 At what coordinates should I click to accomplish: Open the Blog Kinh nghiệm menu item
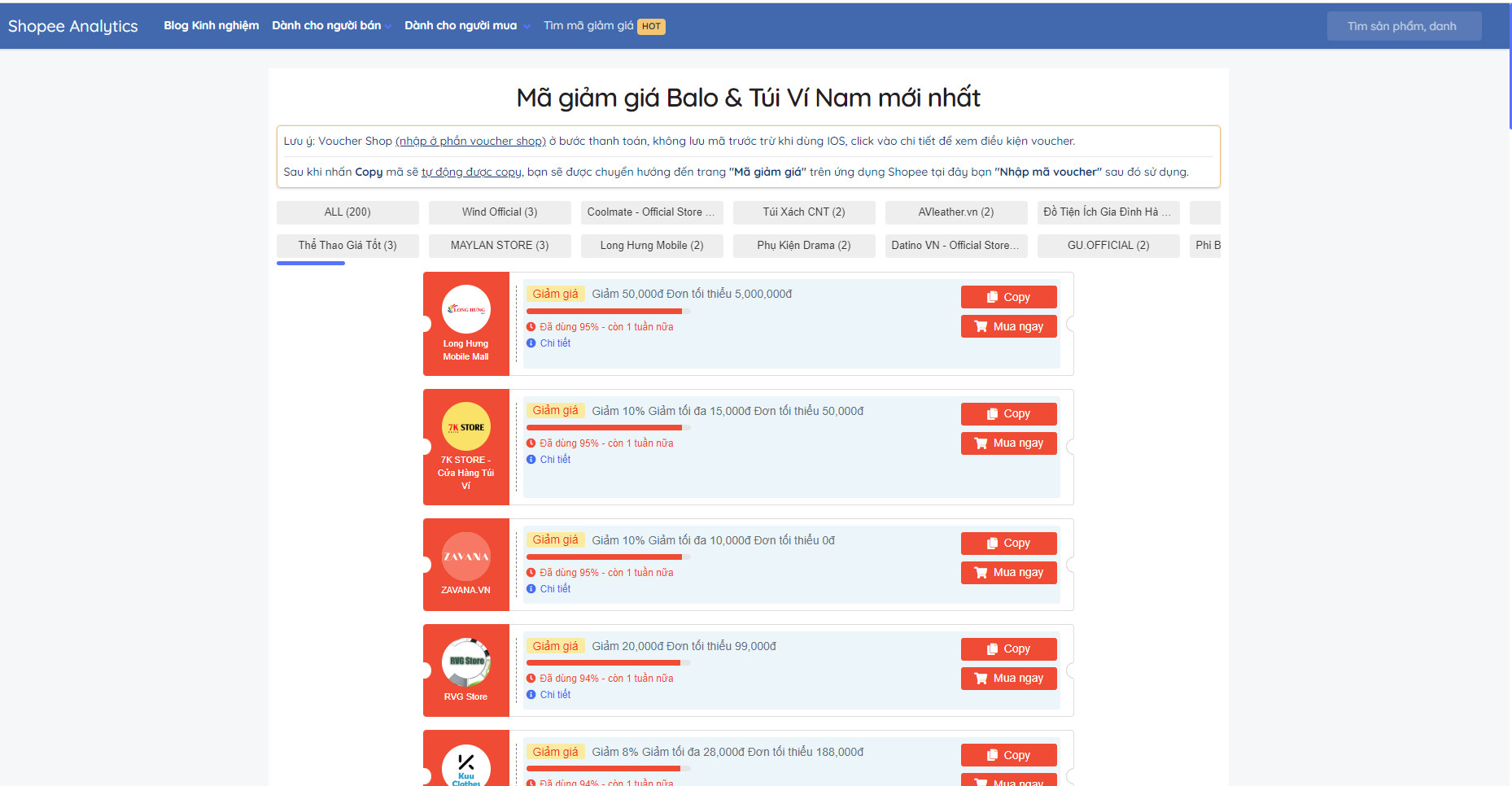pos(211,26)
